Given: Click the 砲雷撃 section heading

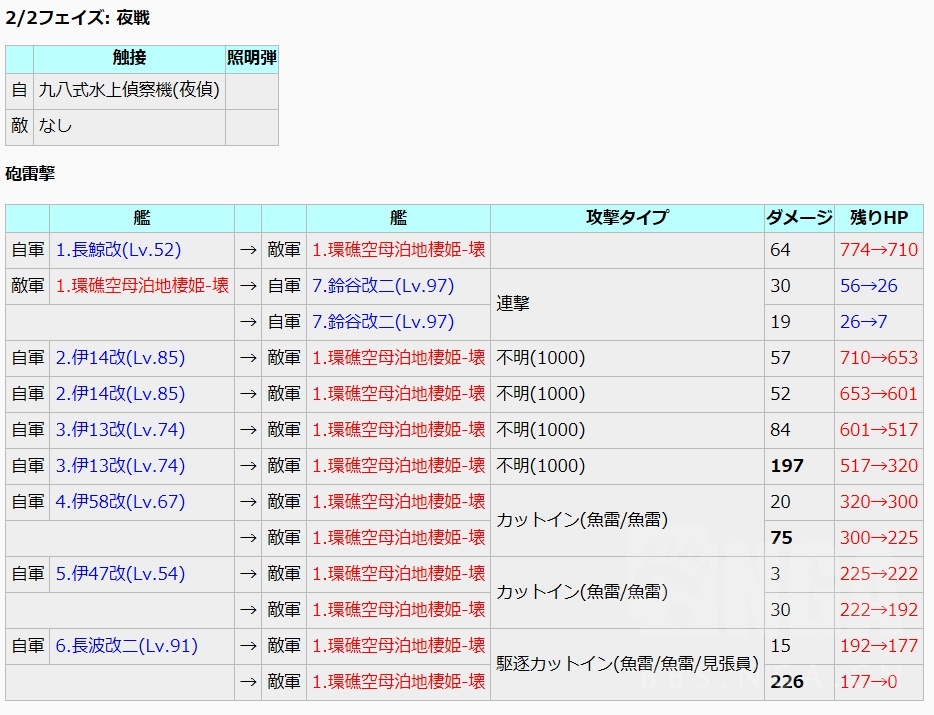Looking at the screenshot, I should 30,174.
